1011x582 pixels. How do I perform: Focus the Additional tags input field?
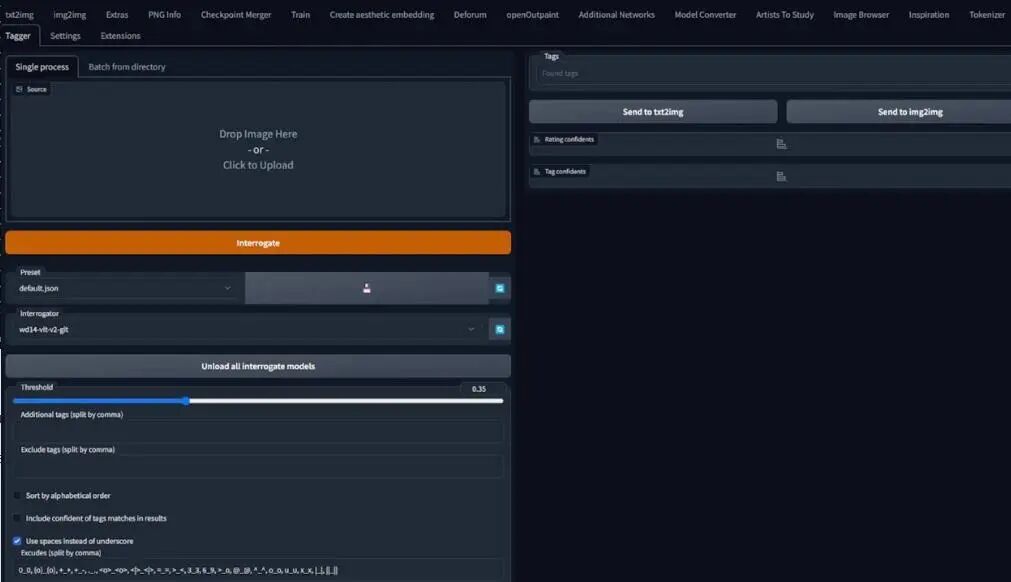(258, 431)
